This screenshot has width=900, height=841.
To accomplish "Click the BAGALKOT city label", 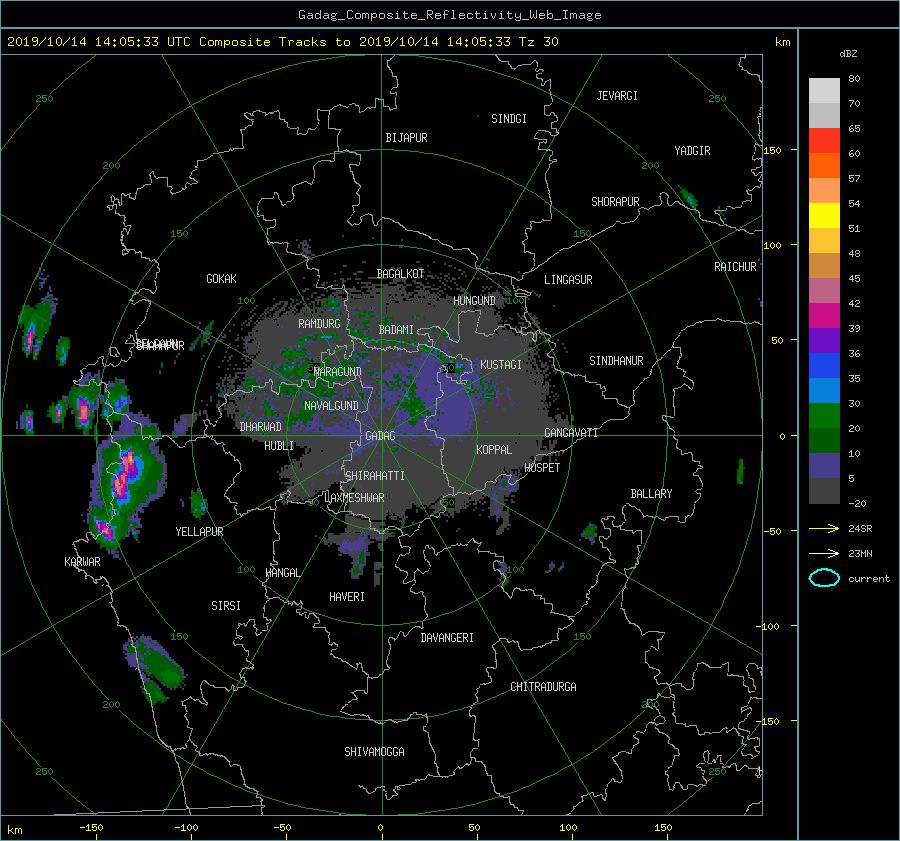I will 400,274.
